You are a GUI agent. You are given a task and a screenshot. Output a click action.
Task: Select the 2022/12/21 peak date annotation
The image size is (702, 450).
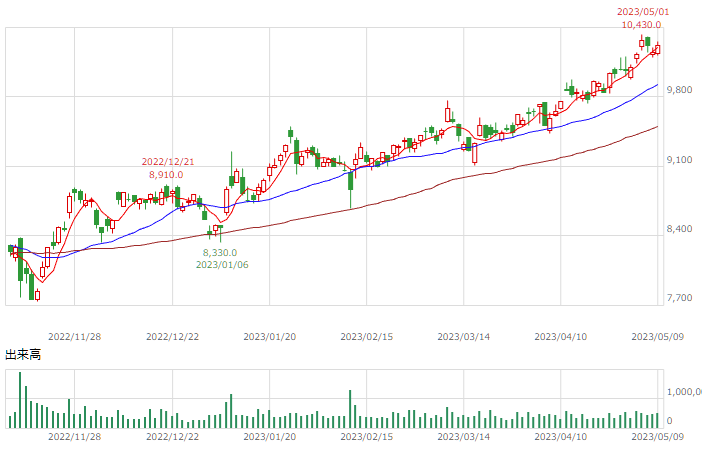(168, 162)
